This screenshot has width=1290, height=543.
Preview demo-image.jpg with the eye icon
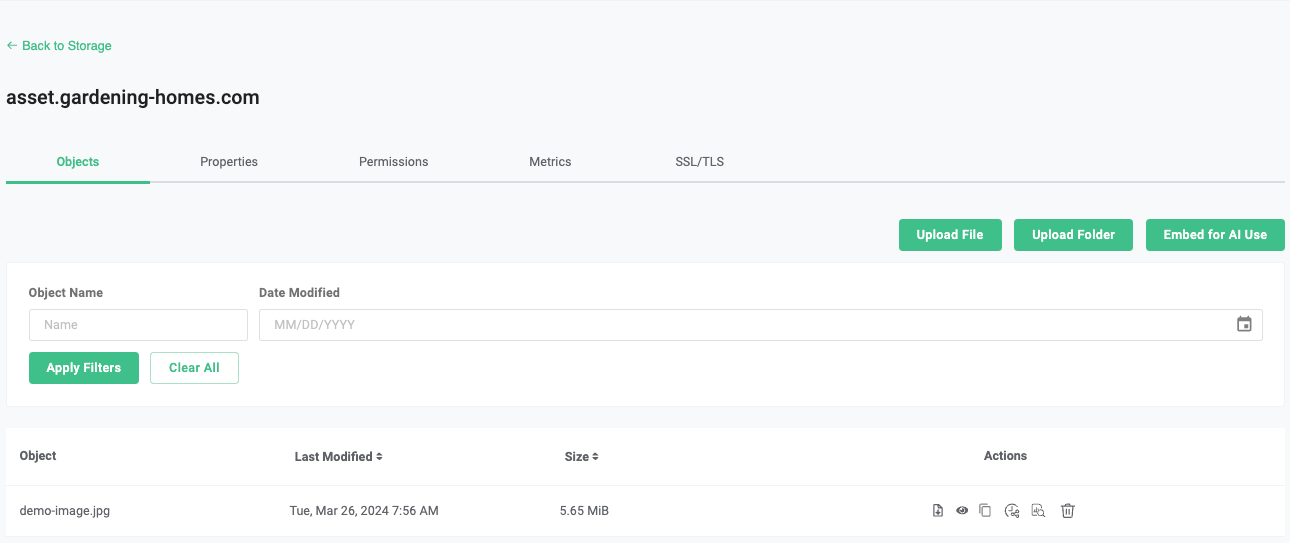coord(962,511)
